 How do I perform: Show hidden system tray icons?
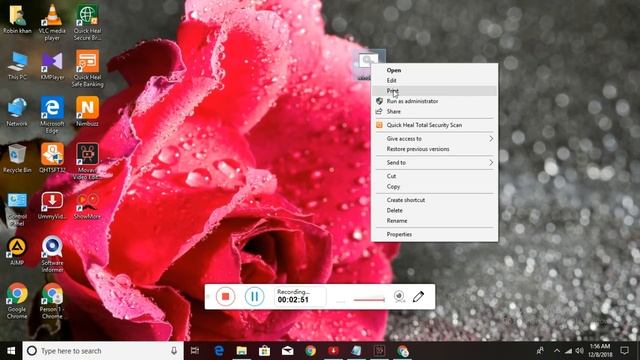pyautogui.click(x=557, y=351)
